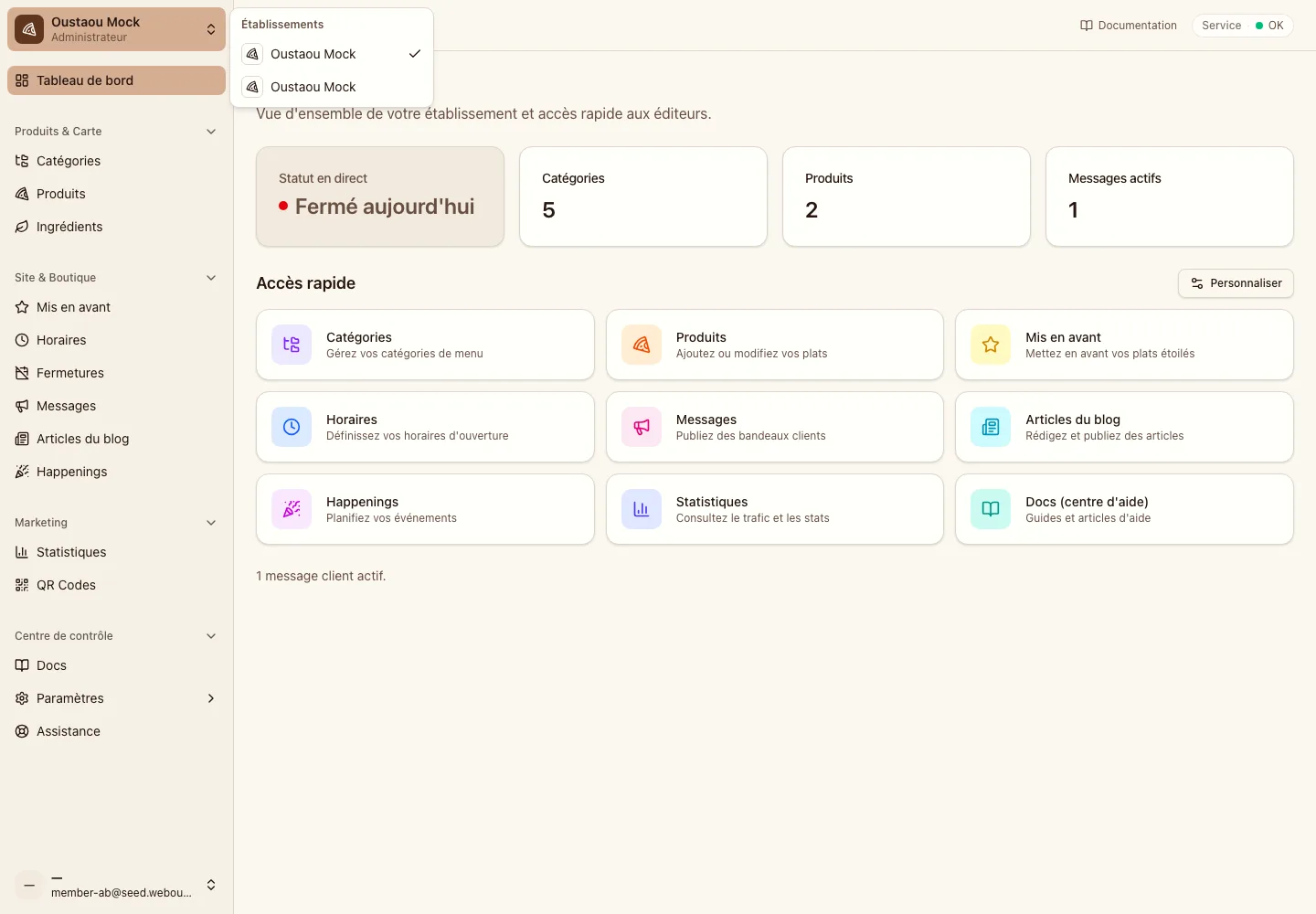The width and height of the screenshot is (1316, 914).
Task: Open QR Codes from the sidebar
Action: coord(116,585)
